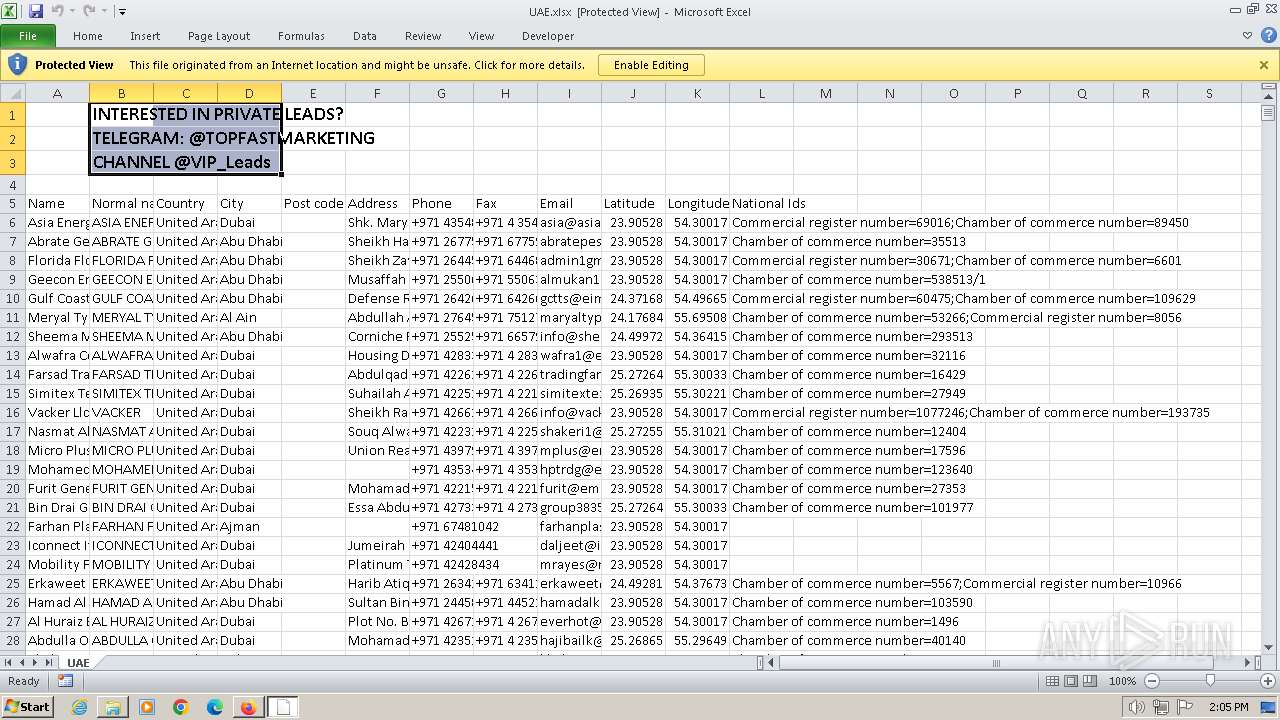Open Firefox from taskbar

(x=248, y=707)
